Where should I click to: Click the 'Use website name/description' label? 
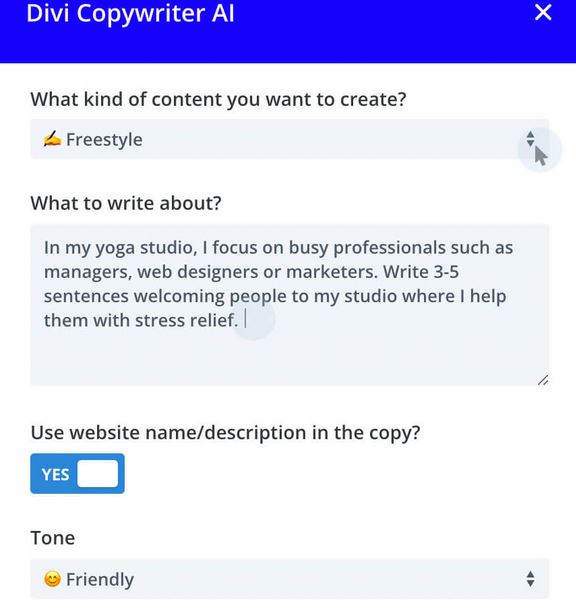pyautogui.click(x=226, y=433)
